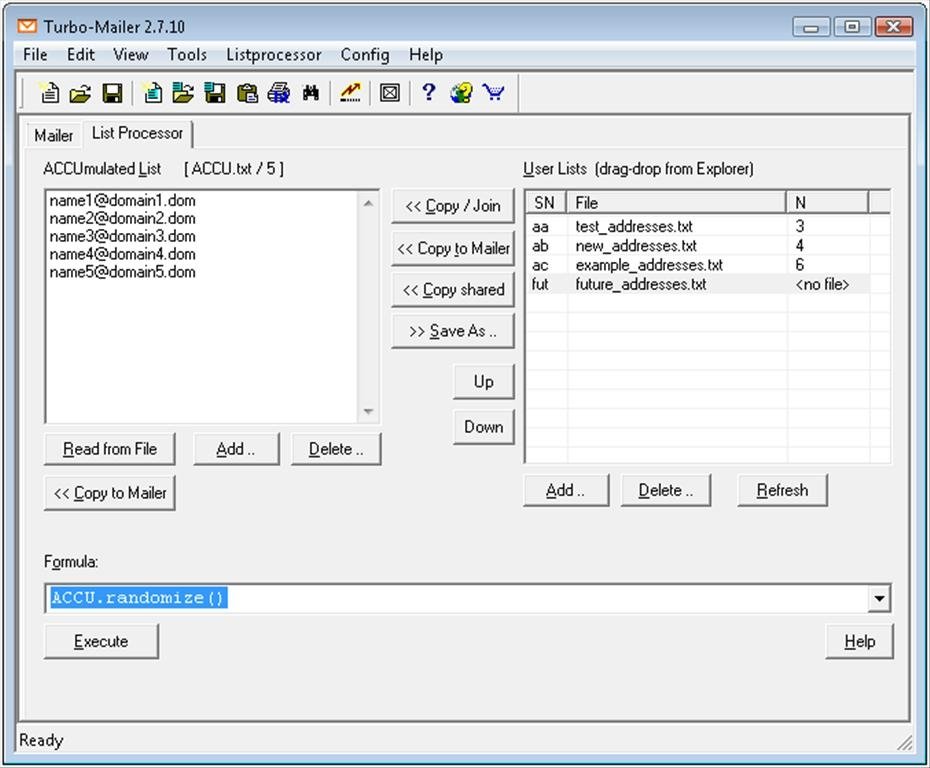Click the Open address list icon
The image size is (930, 768).
pos(183,93)
